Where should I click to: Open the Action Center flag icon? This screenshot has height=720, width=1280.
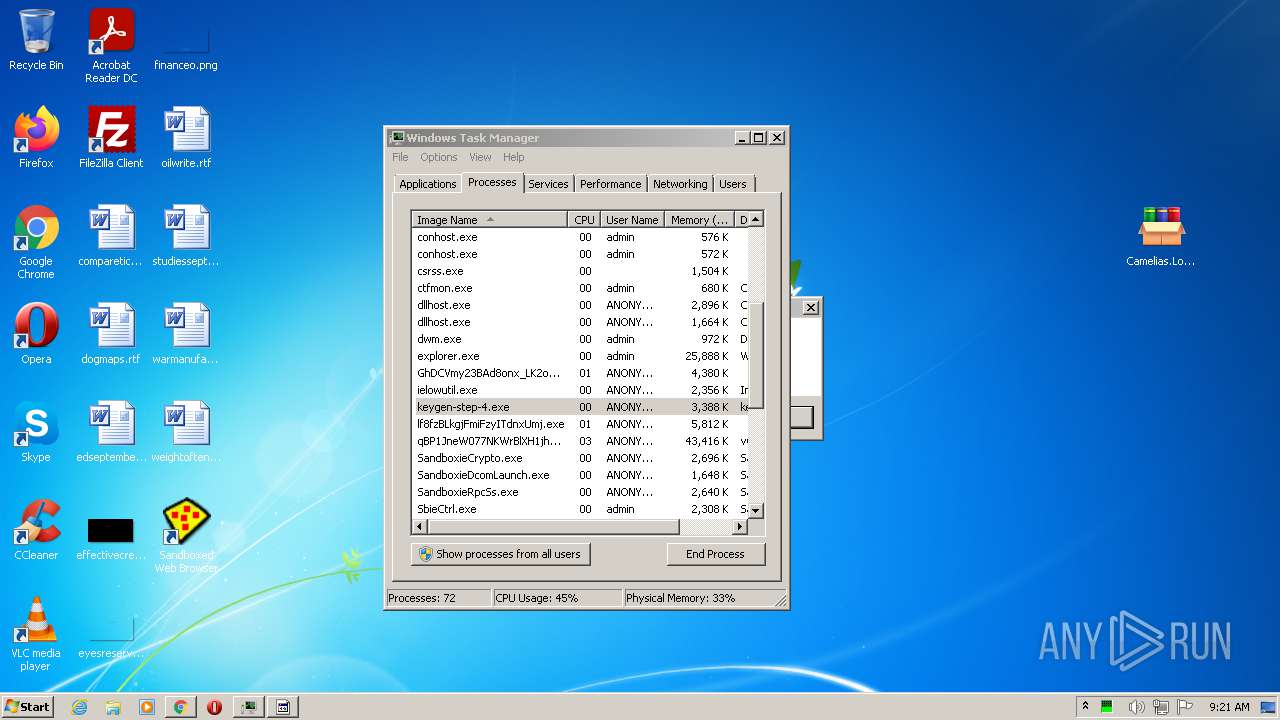(x=1186, y=707)
